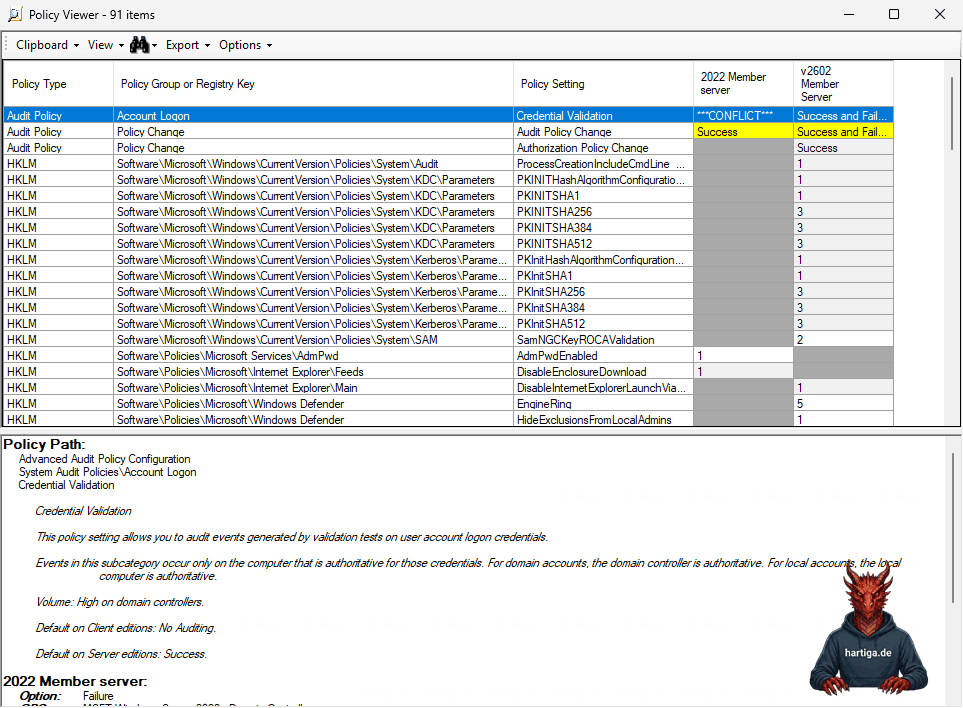The height and width of the screenshot is (708, 963).
Task: Click the Internet Explorer\Main key cell
Action: (x=313, y=387)
